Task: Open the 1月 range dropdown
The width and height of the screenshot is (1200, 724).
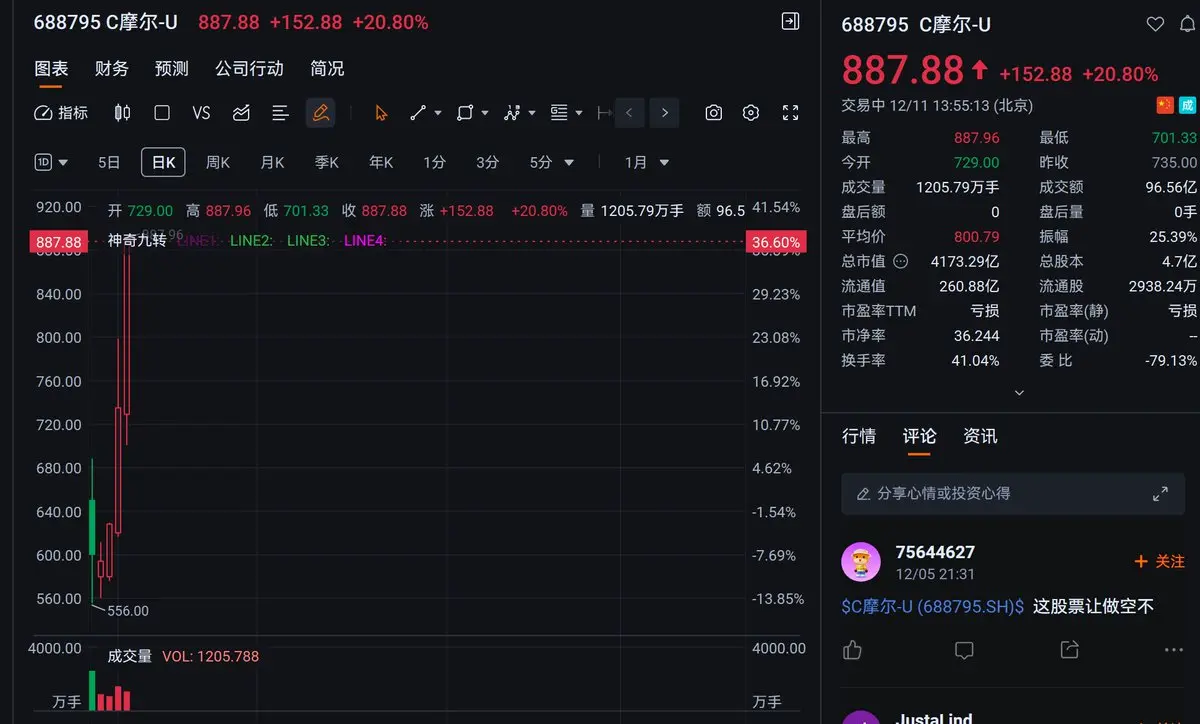Action: pos(647,162)
